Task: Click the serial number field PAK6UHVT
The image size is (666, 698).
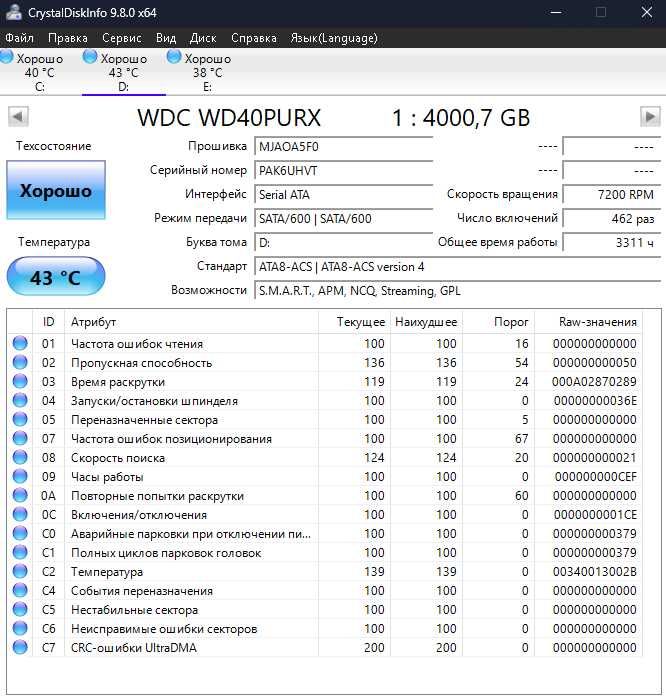Action: coord(344,171)
